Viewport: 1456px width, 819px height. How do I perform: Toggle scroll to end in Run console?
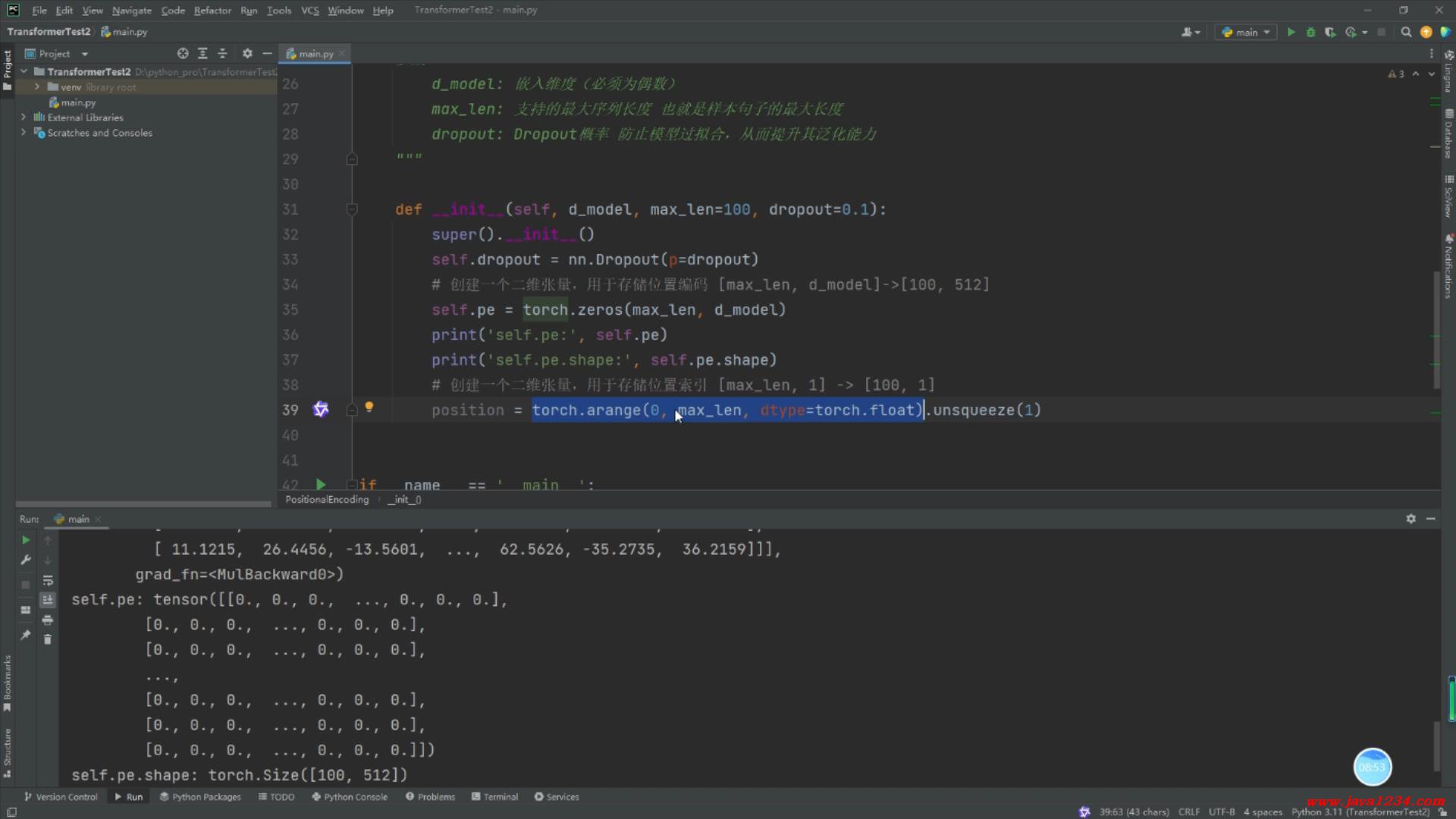48,600
